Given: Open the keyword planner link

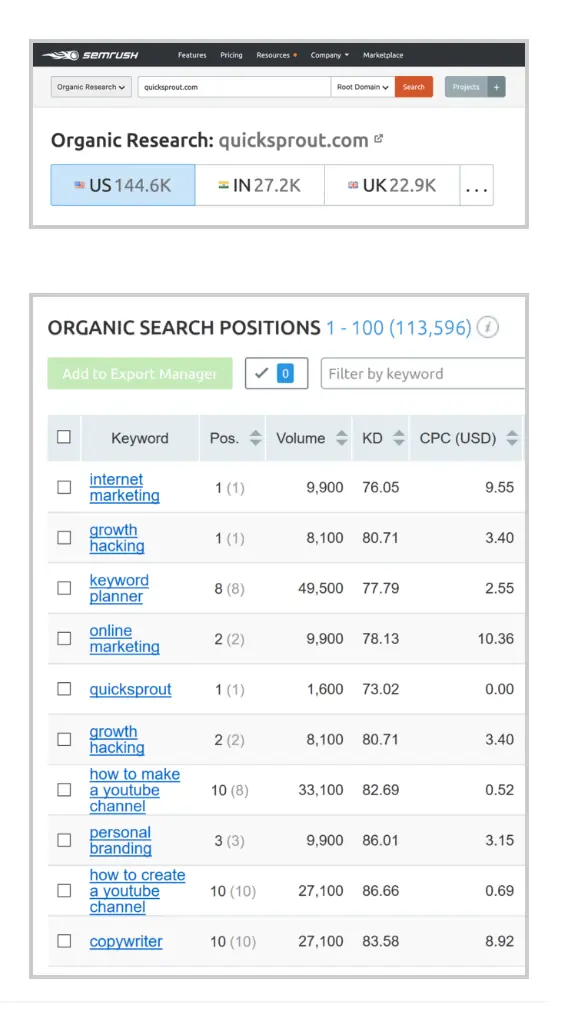Looking at the screenshot, I should tap(119, 588).
